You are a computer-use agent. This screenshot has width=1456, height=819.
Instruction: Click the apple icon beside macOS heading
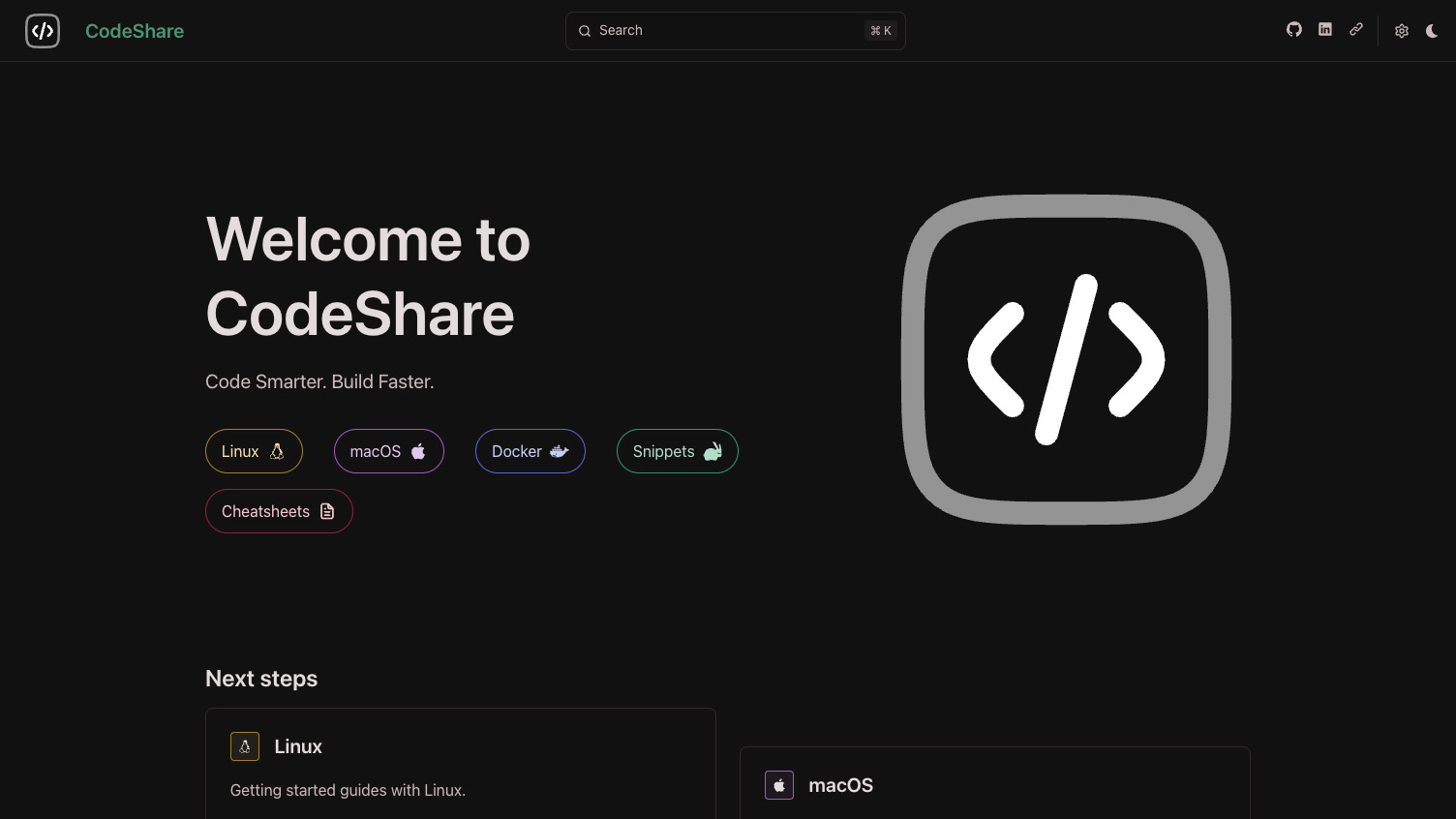[779, 785]
